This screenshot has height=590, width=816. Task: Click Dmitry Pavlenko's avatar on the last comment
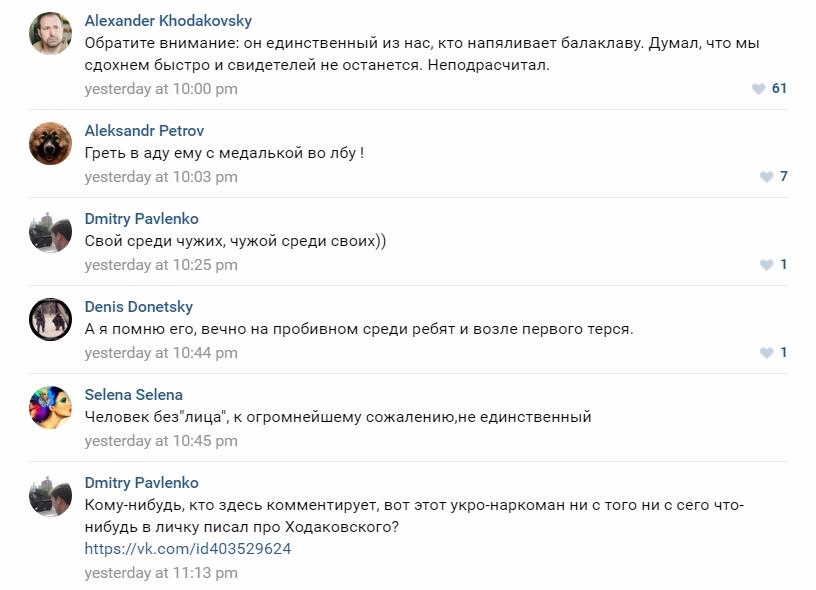click(50, 495)
